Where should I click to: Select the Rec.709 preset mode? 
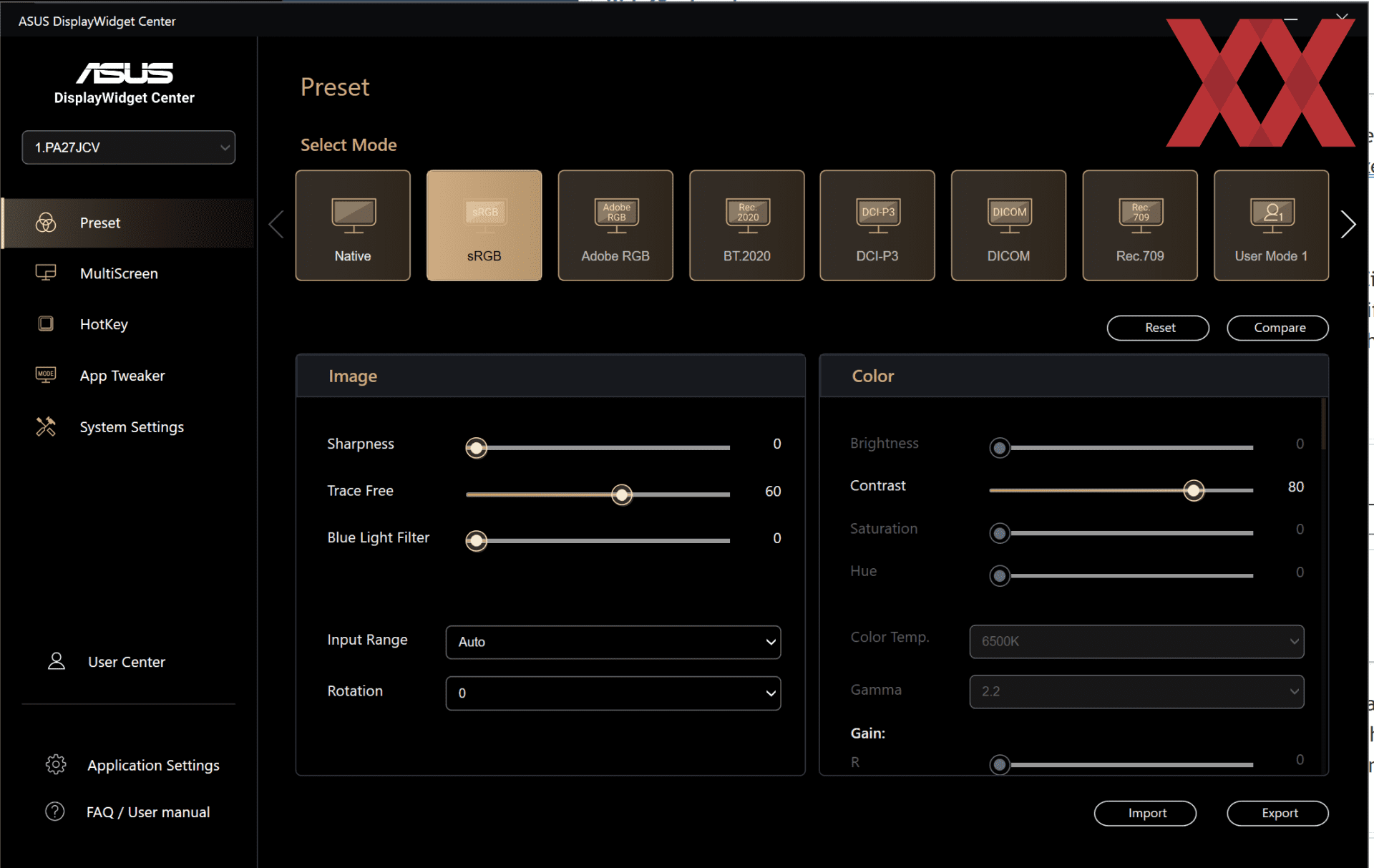[x=1140, y=225]
